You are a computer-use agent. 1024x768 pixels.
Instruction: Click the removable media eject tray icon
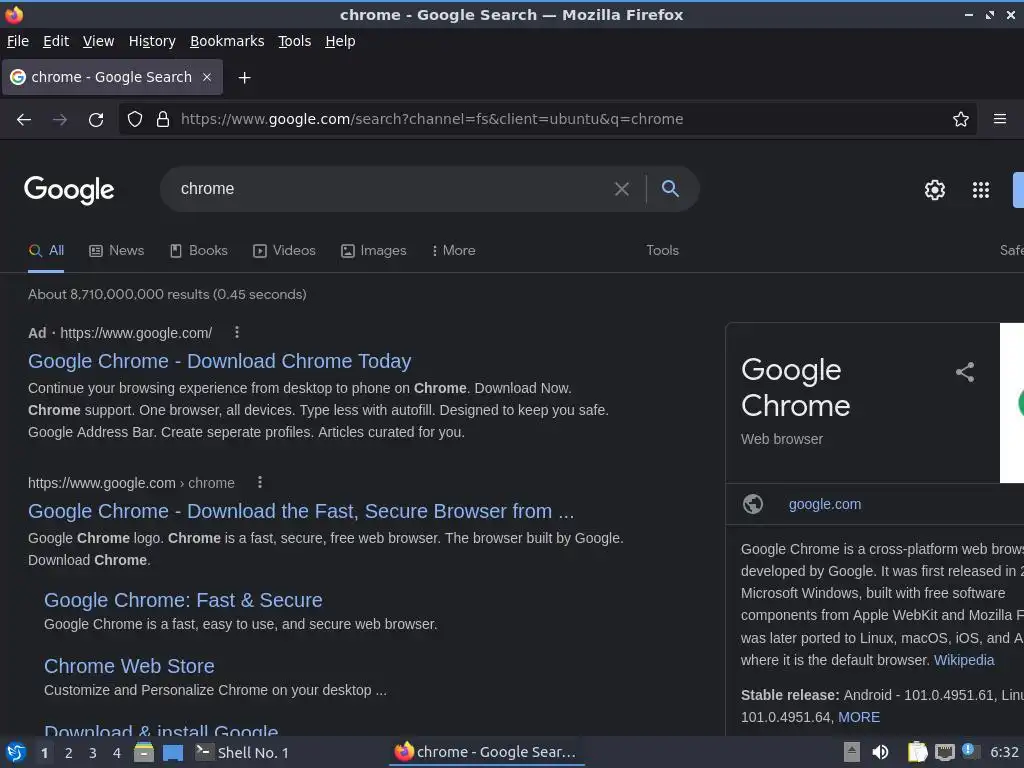[x=852, y=752]
